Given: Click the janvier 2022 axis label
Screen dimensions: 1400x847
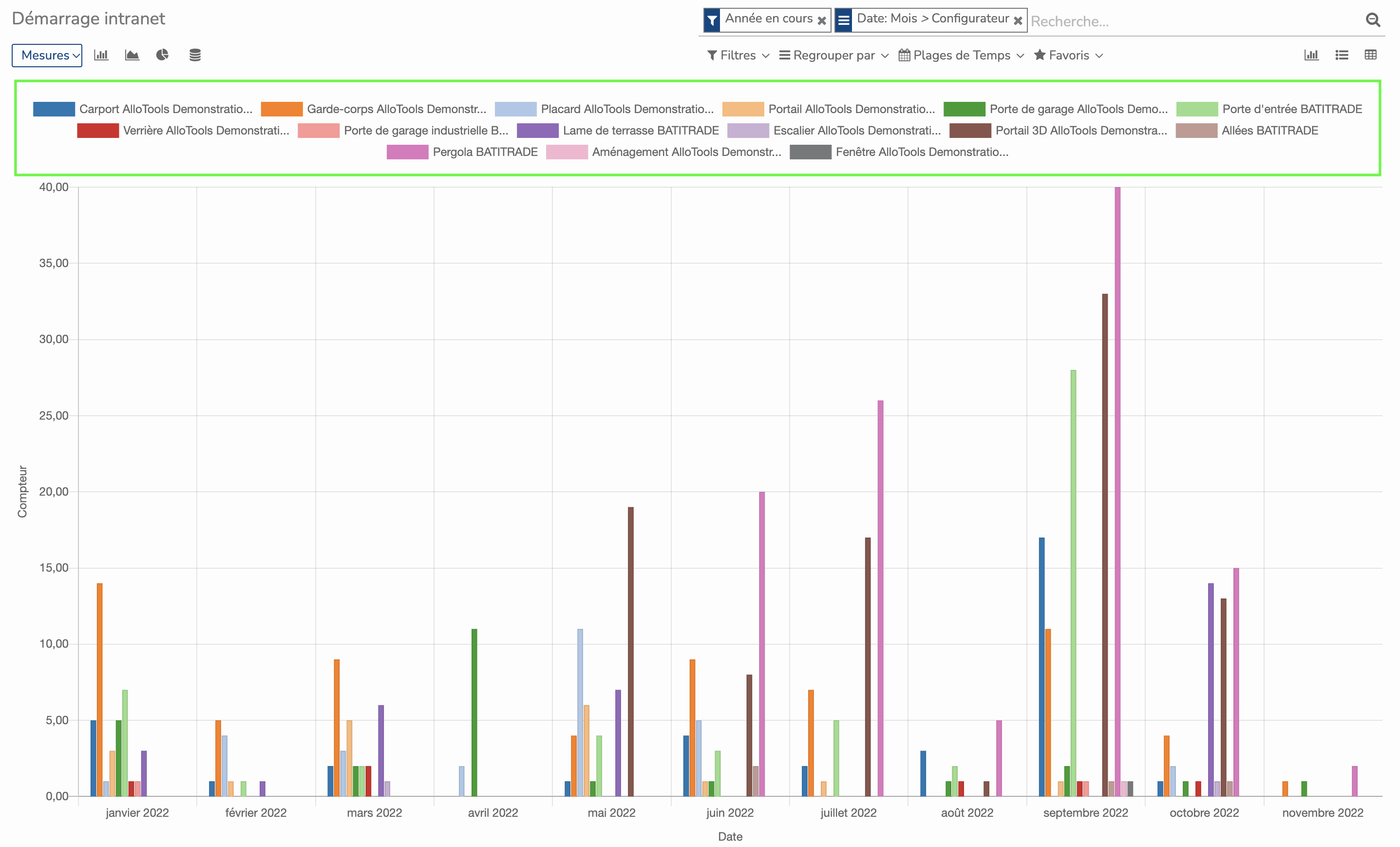Looking at the screenshot, I should [137, 813].
